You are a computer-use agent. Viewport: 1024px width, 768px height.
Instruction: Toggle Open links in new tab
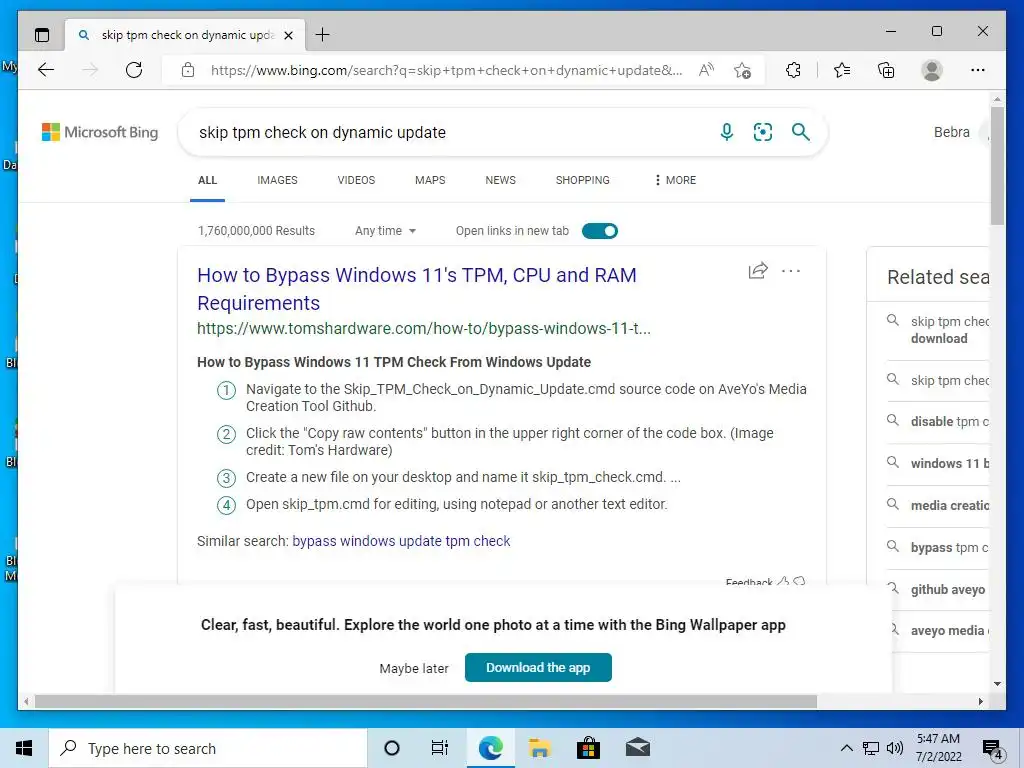tap(600, 231)
